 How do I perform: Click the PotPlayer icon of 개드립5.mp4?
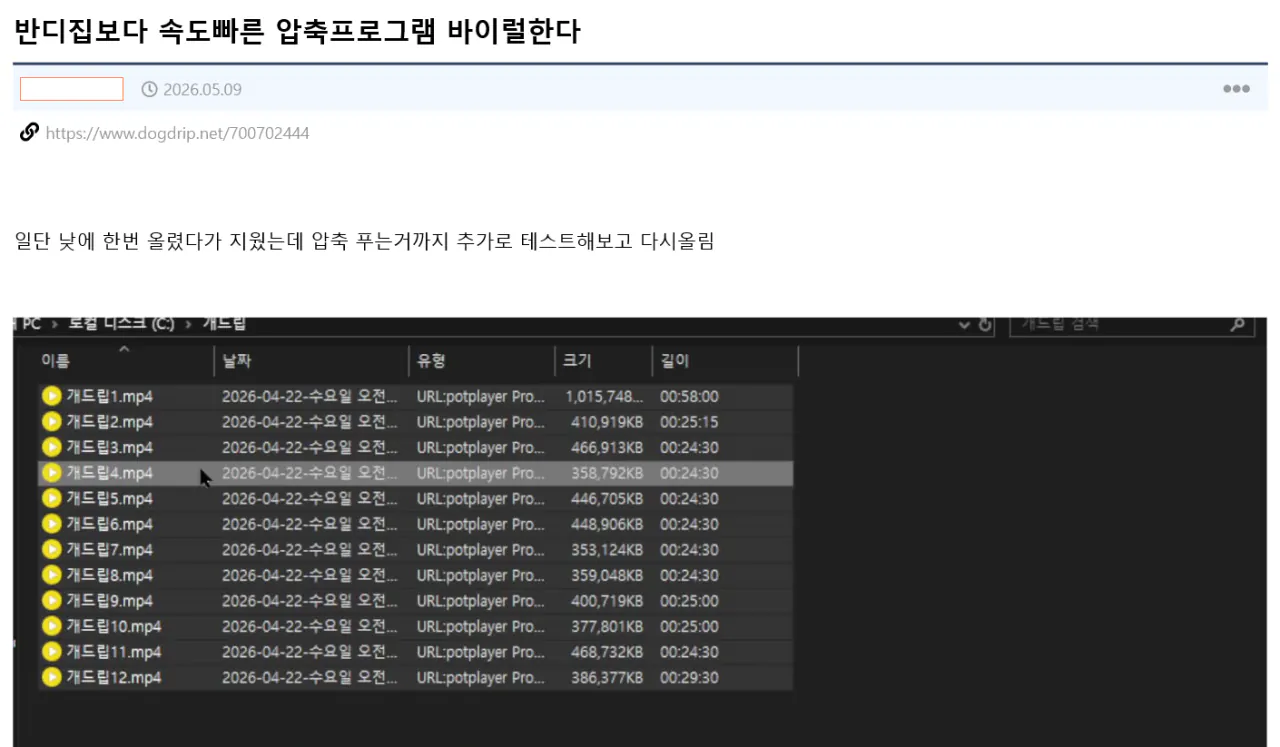click(52, 499)
